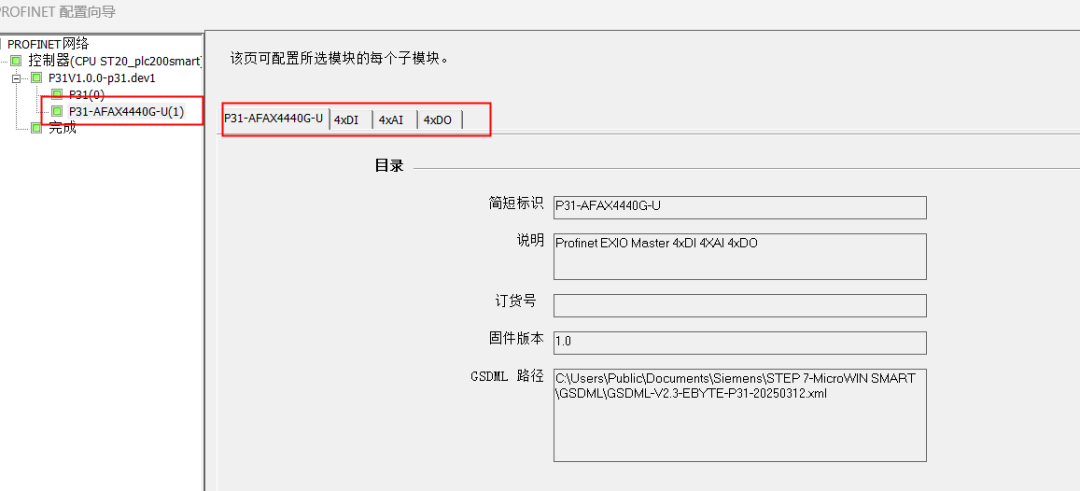
Task: Select the PROFINET网络 root tree node
Action: coord(48,44)
